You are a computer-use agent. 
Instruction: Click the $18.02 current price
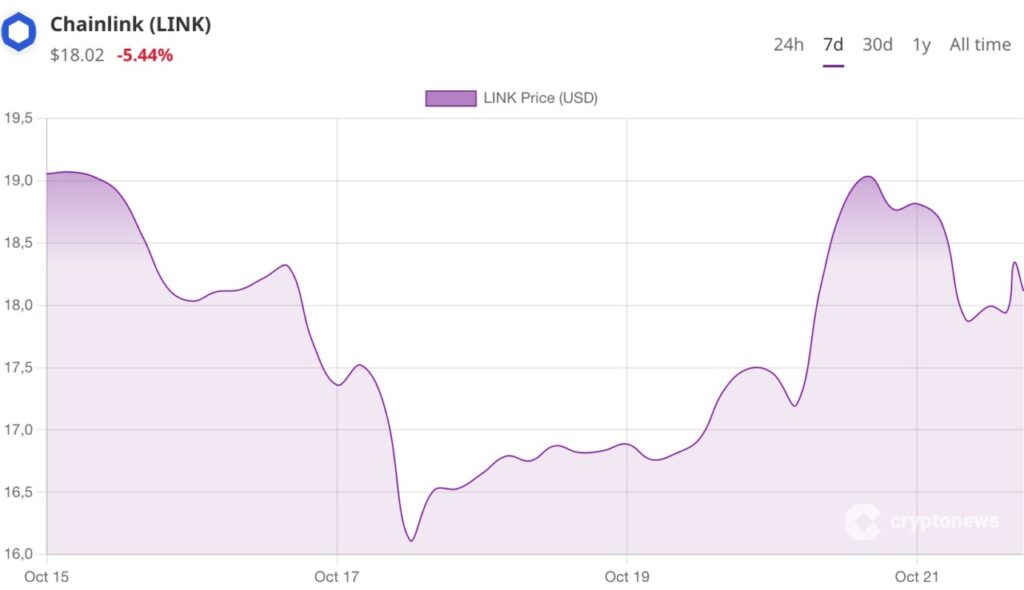click(77, 56)
